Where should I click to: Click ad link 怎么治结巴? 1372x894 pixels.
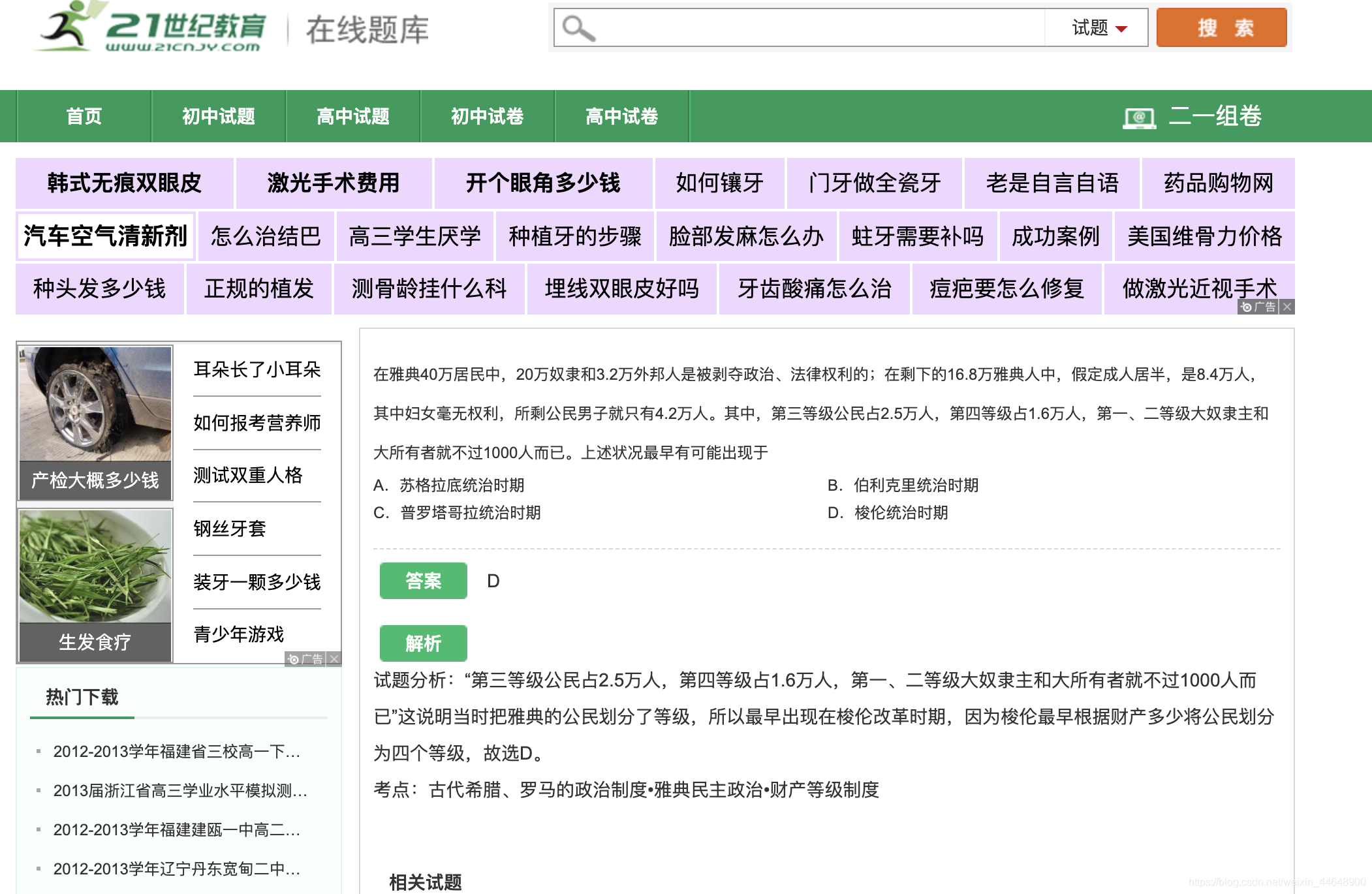coord(266,236)
